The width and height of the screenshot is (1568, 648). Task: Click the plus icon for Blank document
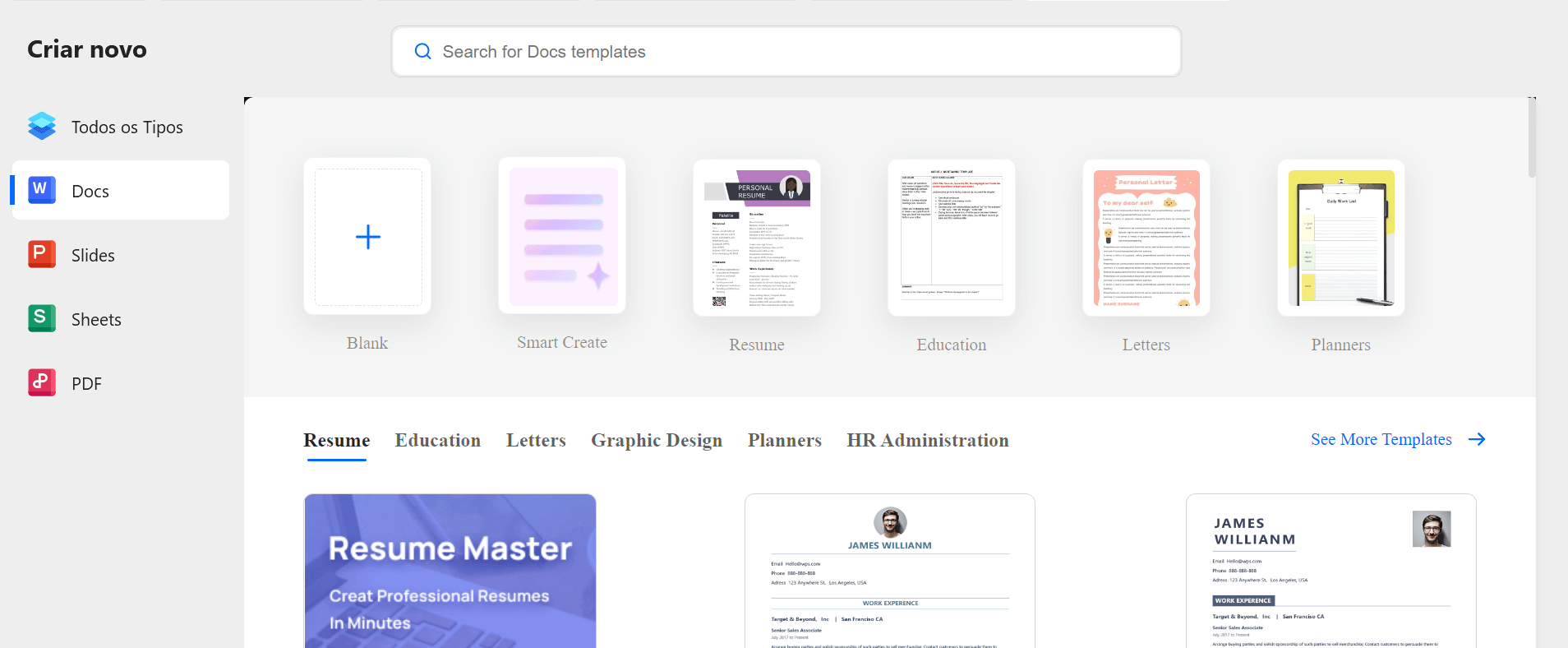pyautogui.click(x=368, y=237)
